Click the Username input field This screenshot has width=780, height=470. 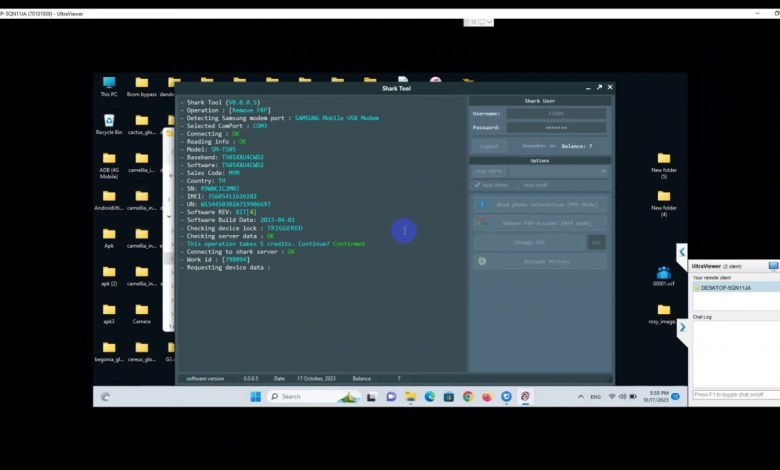pyautogui.click(x=555, y=114)
